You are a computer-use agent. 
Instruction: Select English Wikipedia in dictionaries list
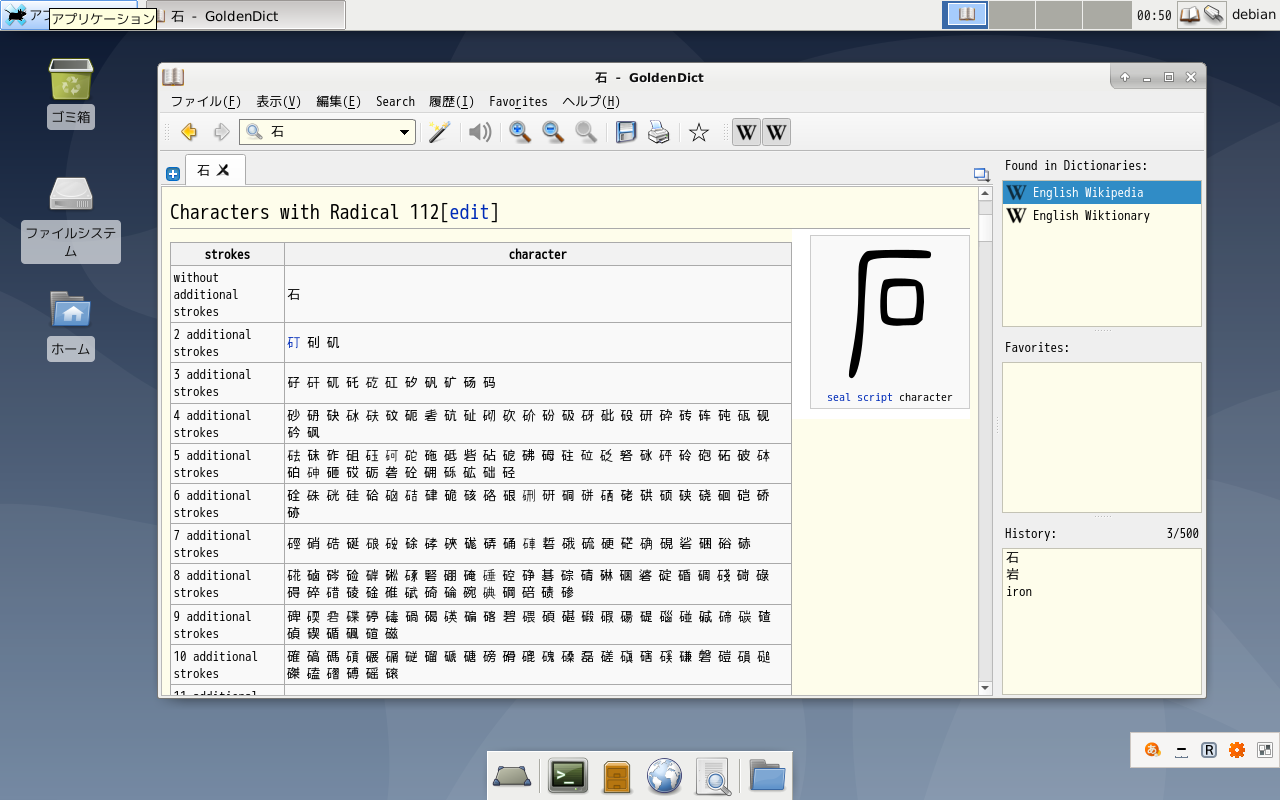pyautogui.click(x=1101, y=192)
